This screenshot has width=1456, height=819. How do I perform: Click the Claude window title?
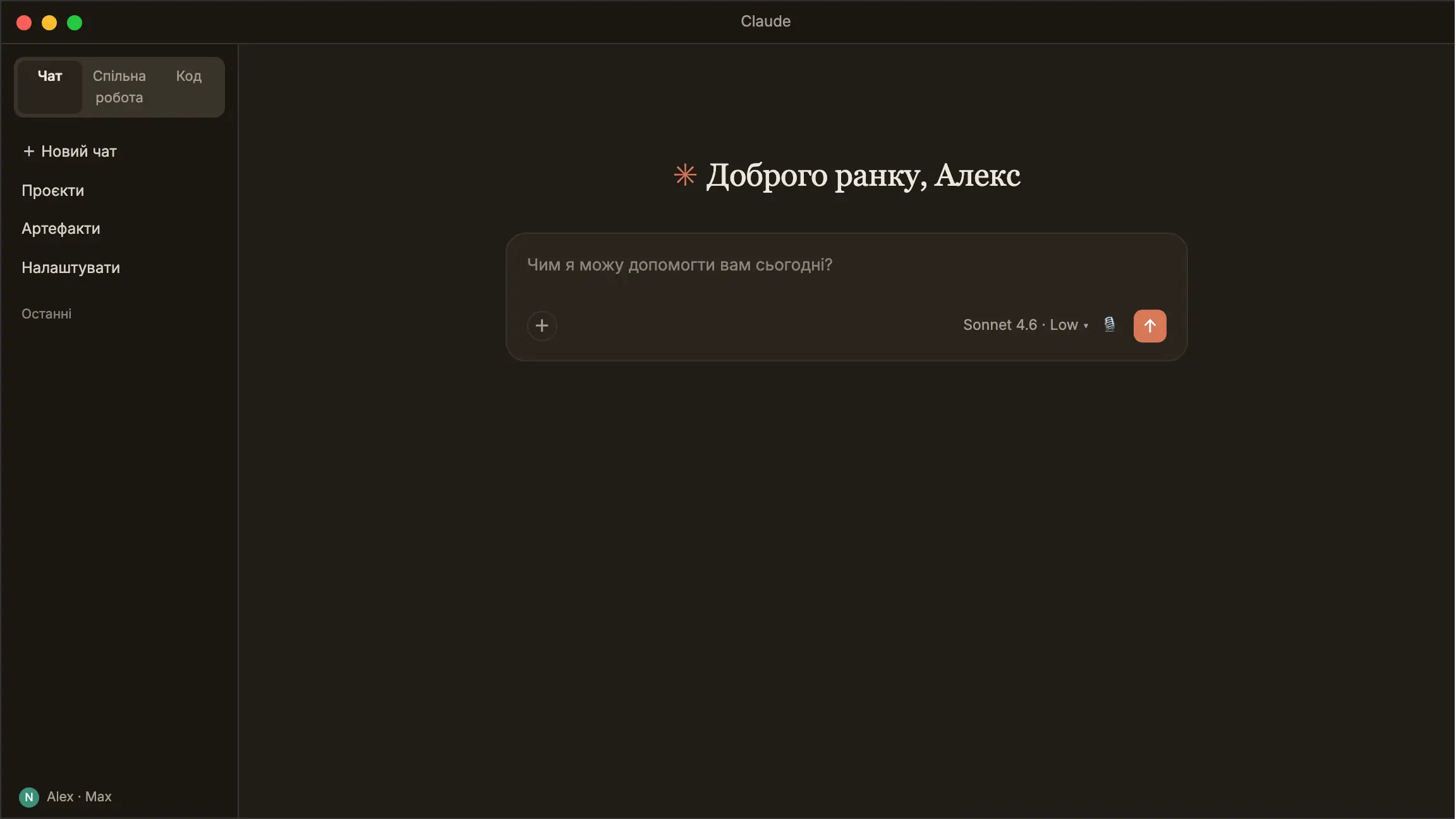765,21
